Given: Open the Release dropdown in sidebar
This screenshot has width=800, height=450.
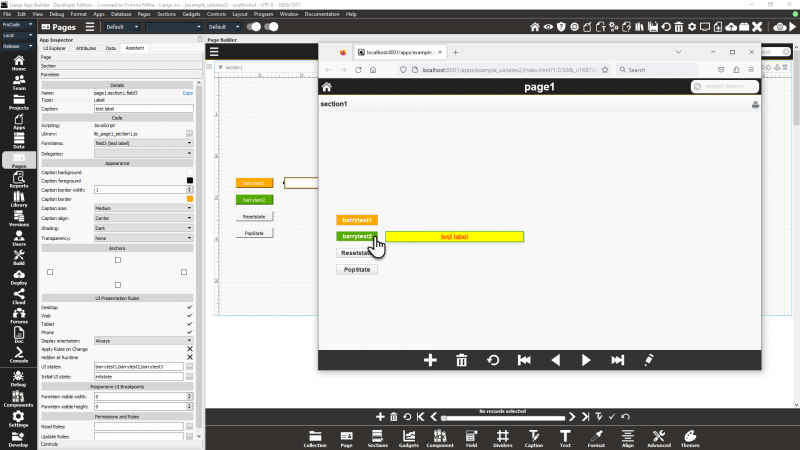Looking at the screenshot, I should pos(18,46).
